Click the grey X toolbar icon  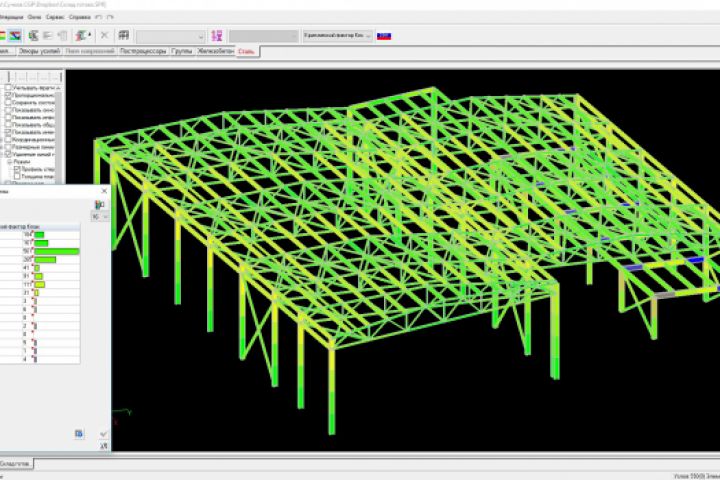[x=105, y=35]
